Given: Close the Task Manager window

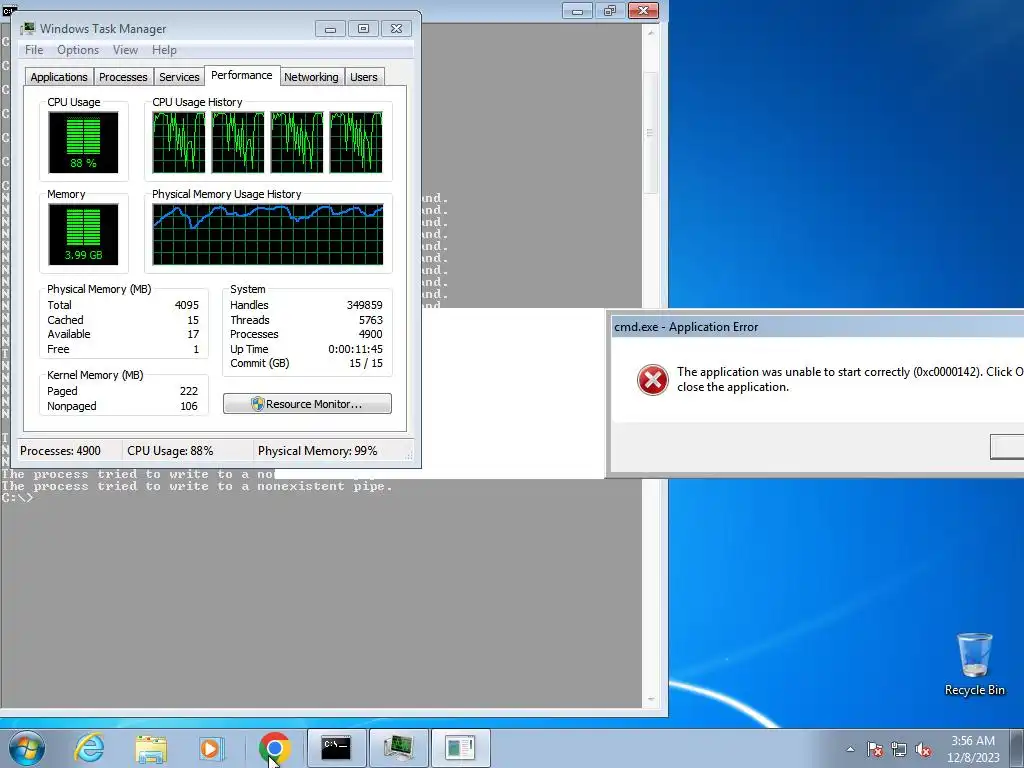Looking at the screenshot, I should 396,29.
